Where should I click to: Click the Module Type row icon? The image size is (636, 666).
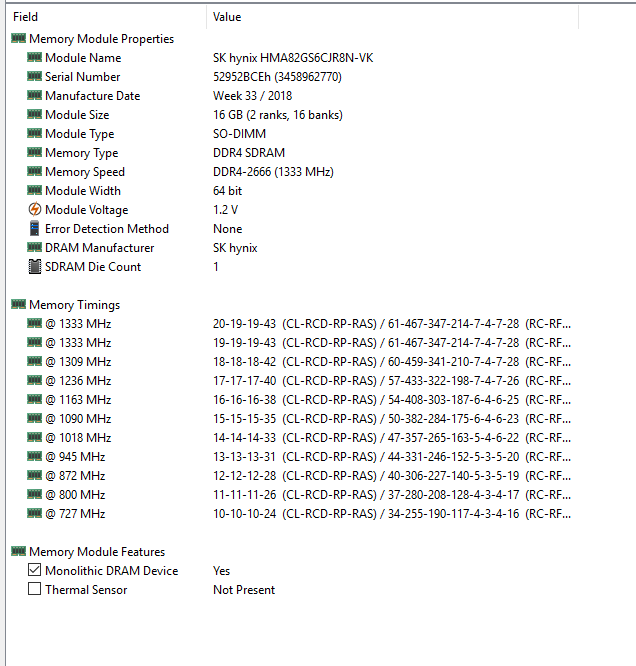pyautogui.click(x=34, y=133)
